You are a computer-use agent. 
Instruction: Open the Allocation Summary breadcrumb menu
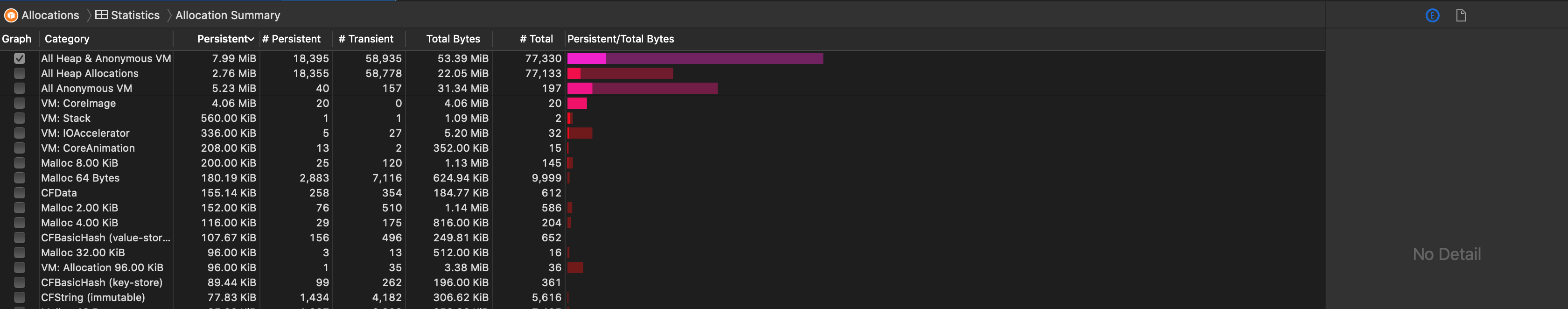tap(228, 15)
